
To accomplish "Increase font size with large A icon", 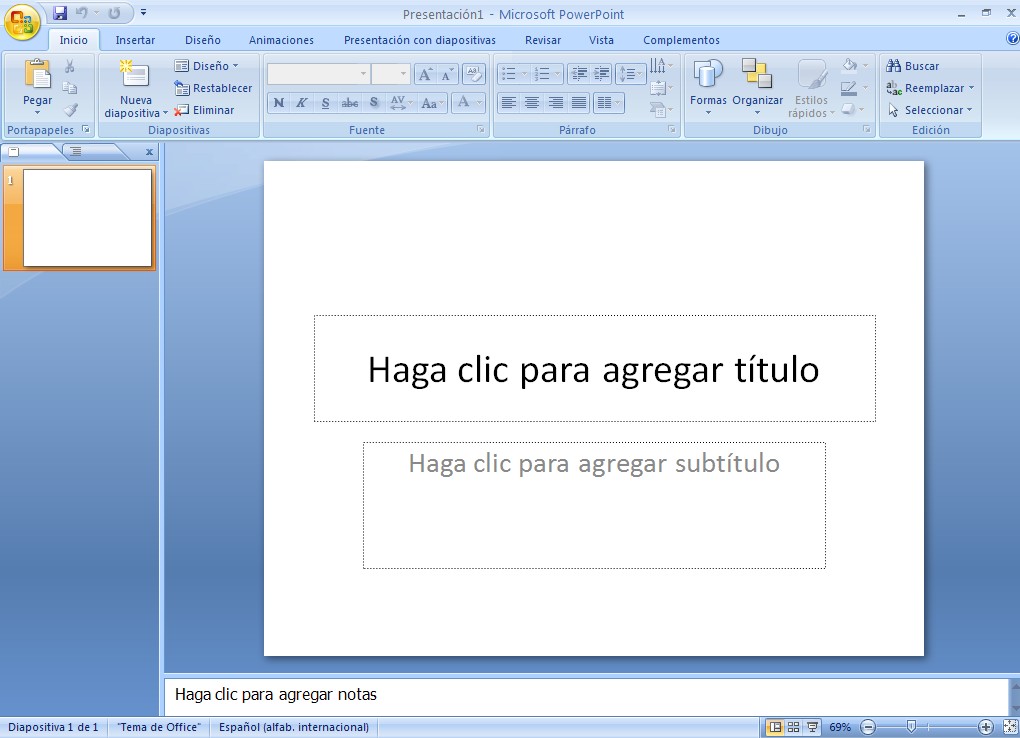I will click(425, 74).
